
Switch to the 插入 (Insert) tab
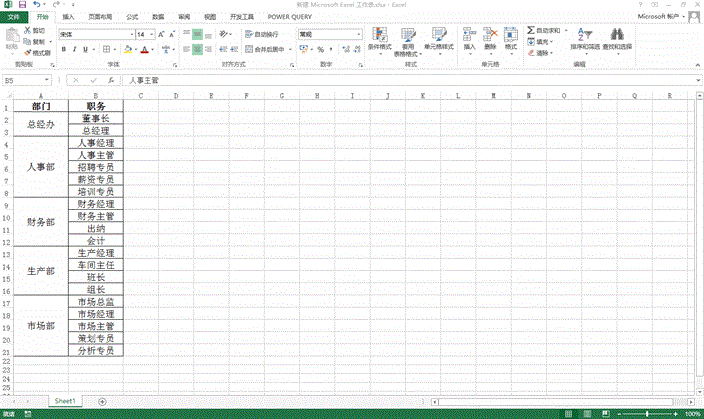[68, 17]
